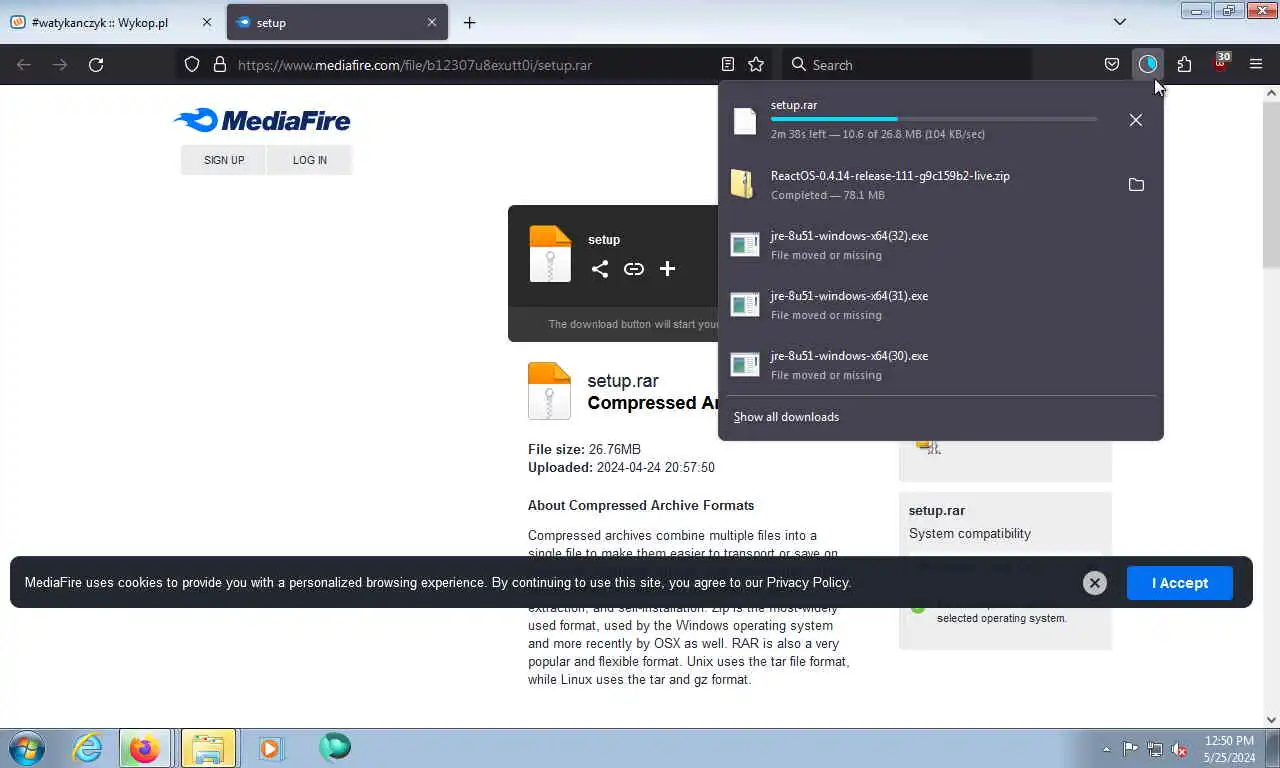Viewport: 1280px width, 768px height.
Task: Dismiss cookie banner with round X icon
Action: coord(1095,583)
